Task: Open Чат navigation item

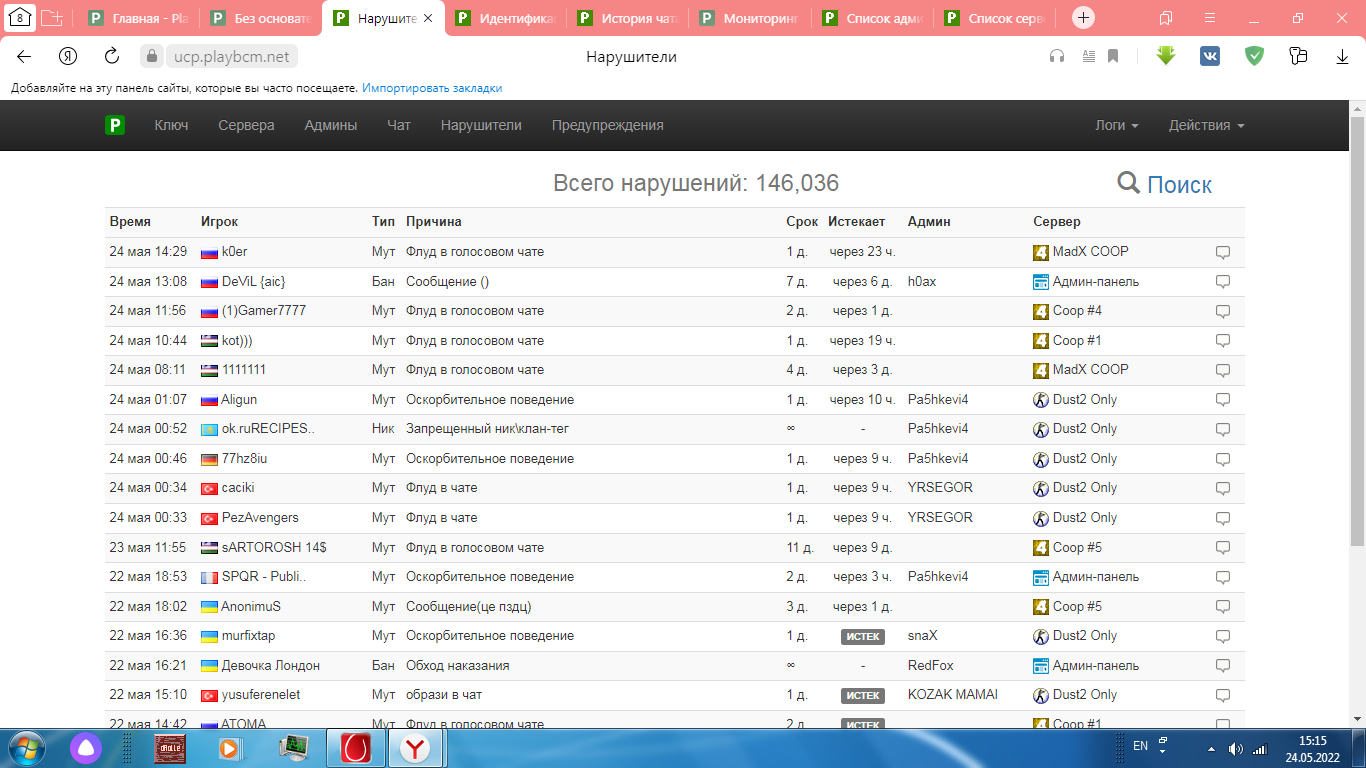Action: 399,125
